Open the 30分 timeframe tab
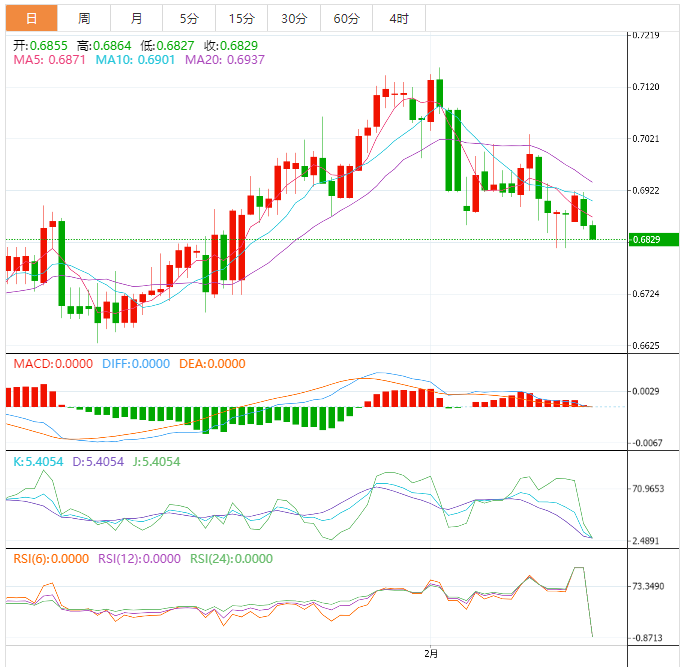Screen dimensions: 680x667 click(x=294, y=18)
